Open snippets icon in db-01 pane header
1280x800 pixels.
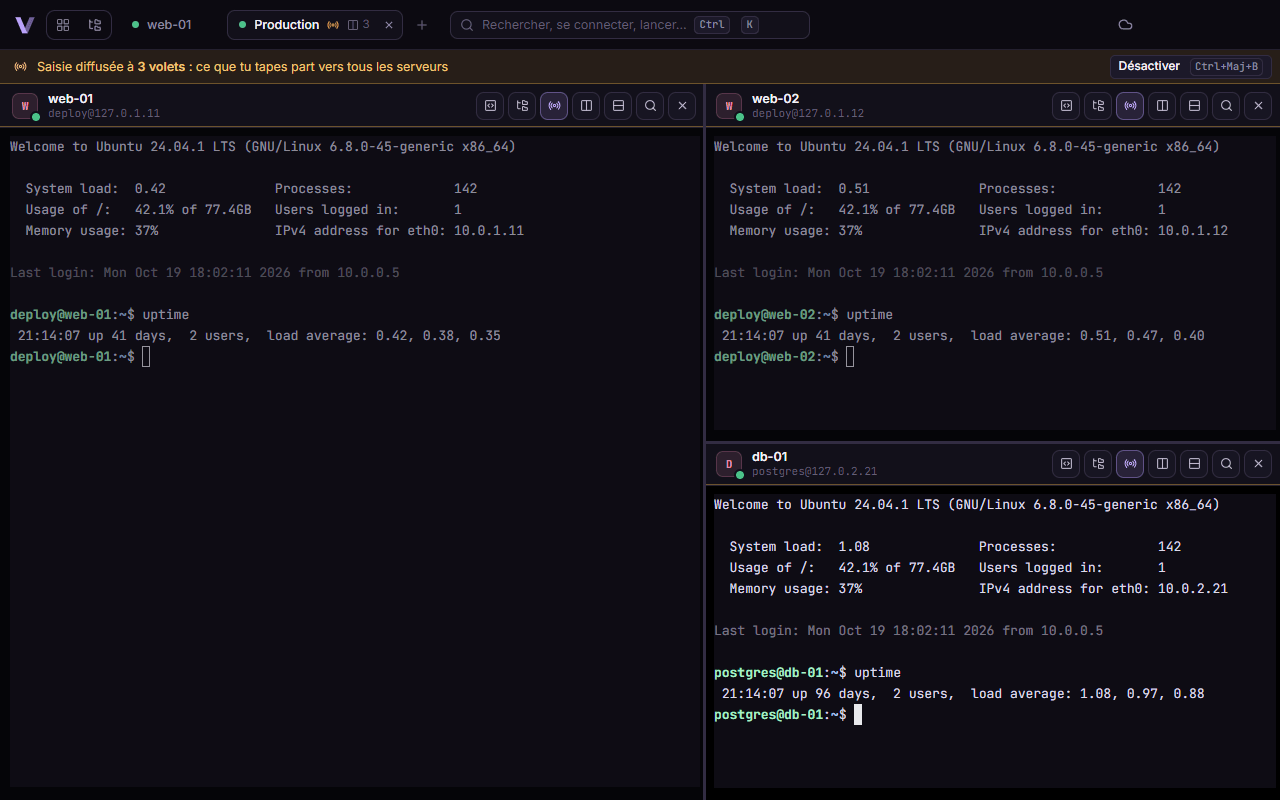point(1066,463)
